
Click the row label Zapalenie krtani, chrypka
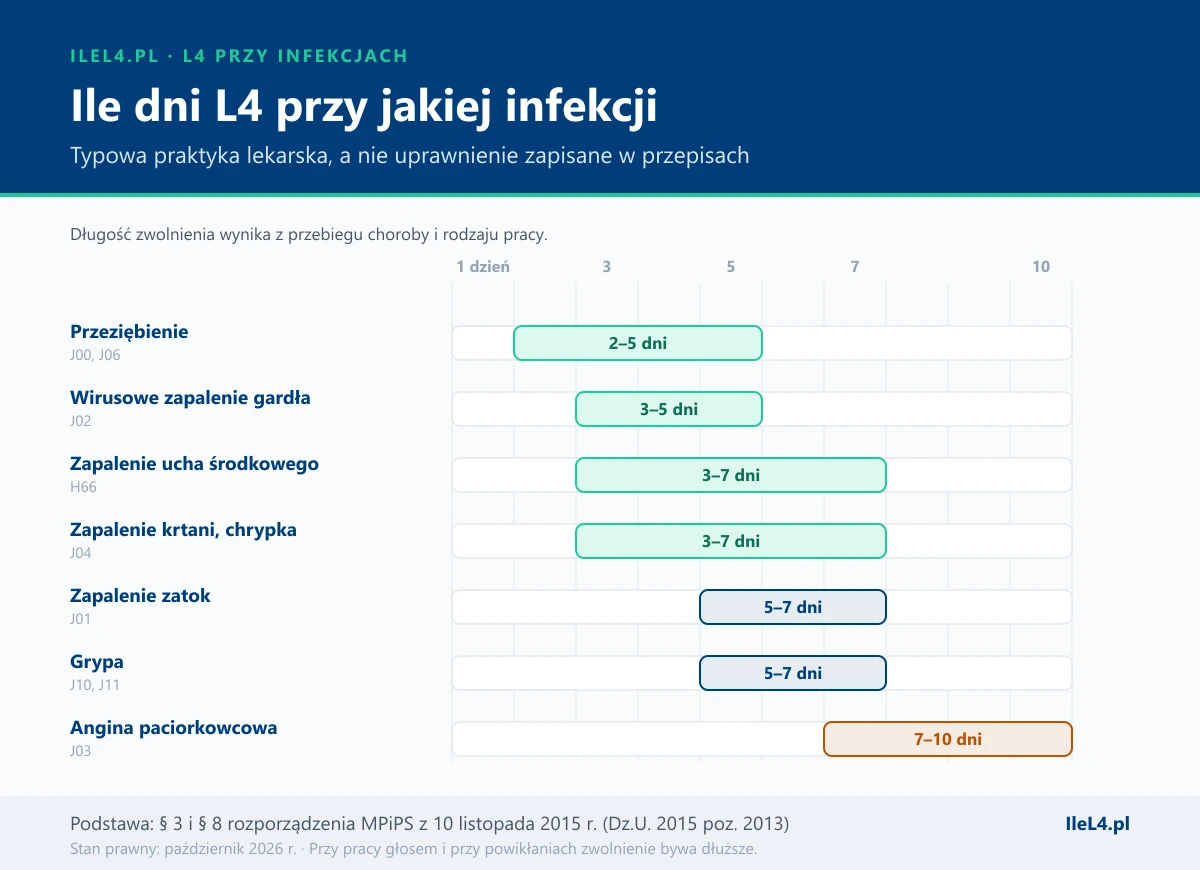click(183, 530)
